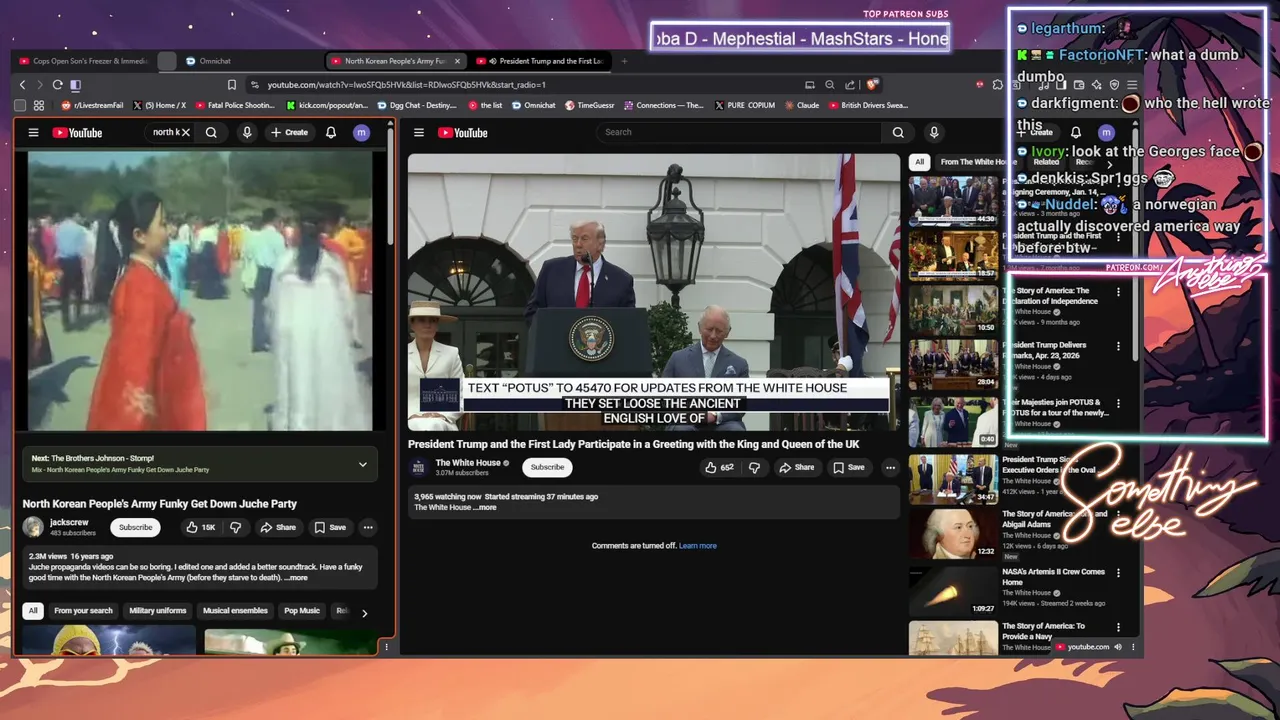Dislike the North Korean Funky video
1280x720 pixels.
236,527
